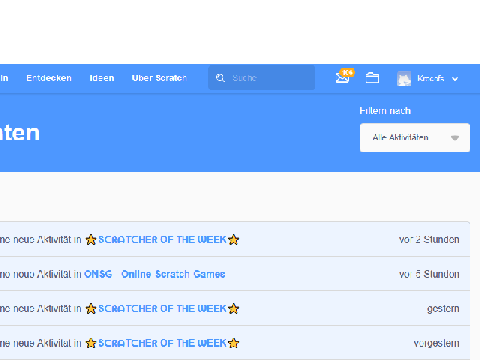Open the messages envelope icon
Viewport: 480px width, 360px height.
342,79
